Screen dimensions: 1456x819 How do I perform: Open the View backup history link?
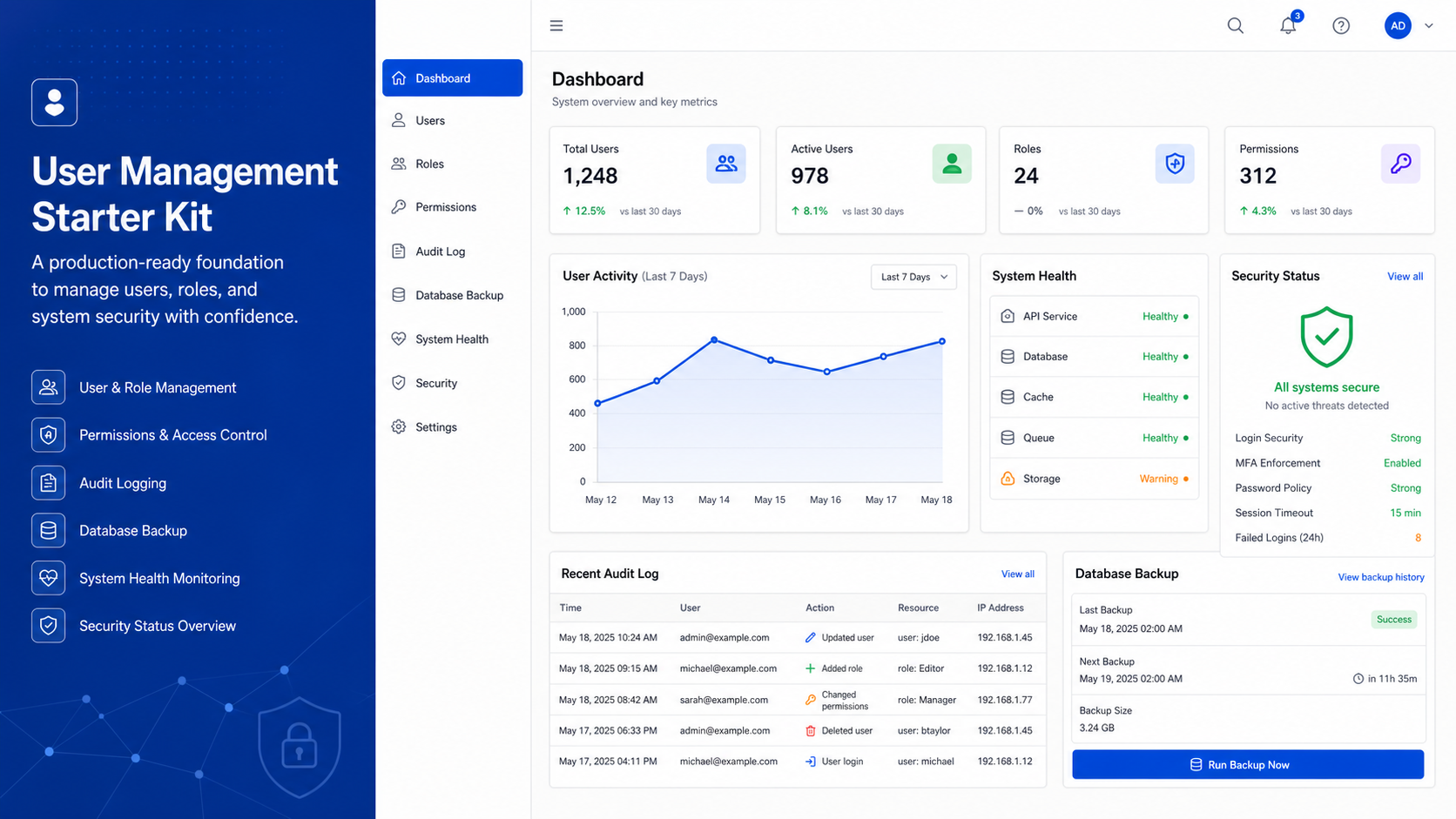(1381, 577)
